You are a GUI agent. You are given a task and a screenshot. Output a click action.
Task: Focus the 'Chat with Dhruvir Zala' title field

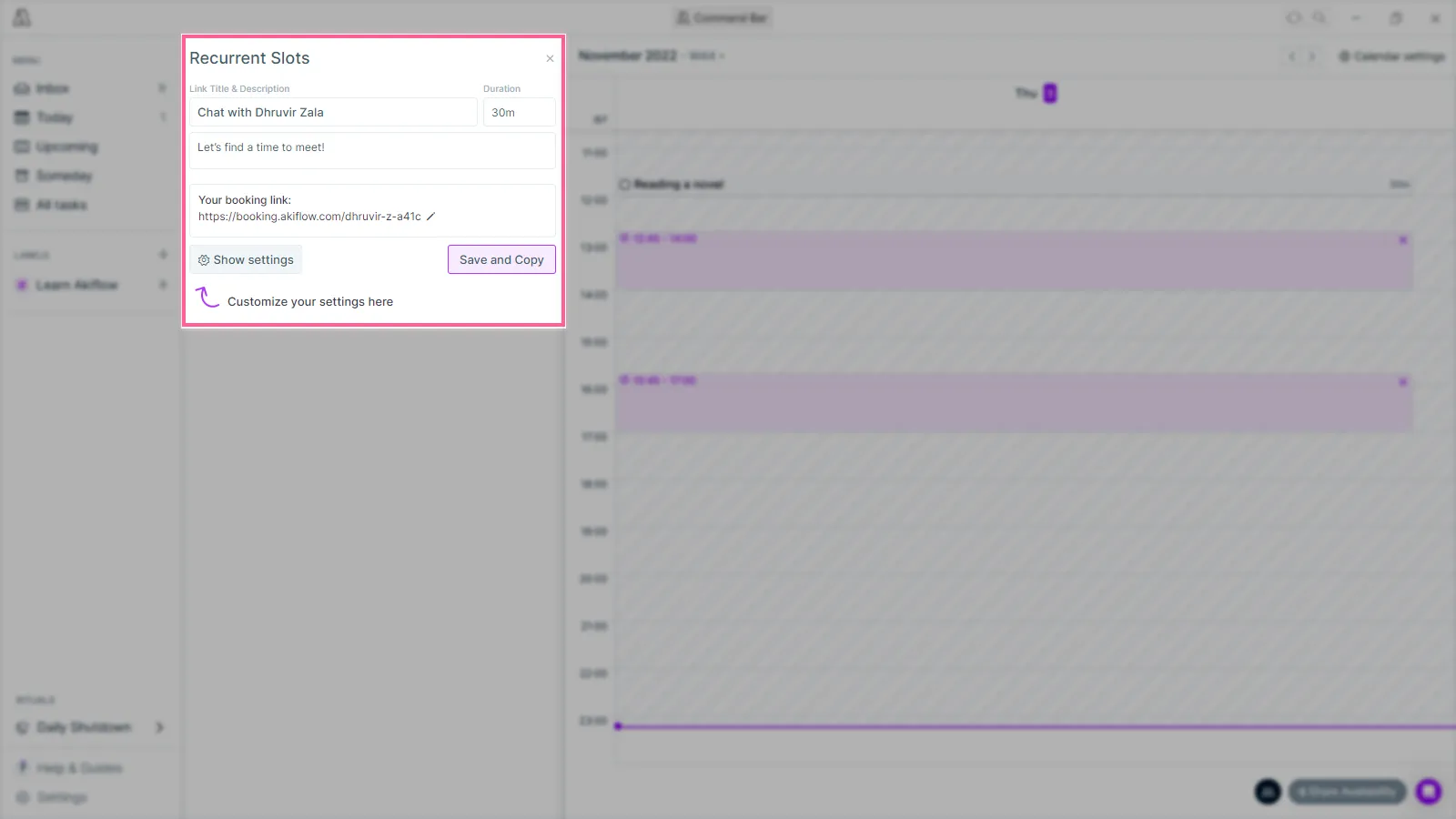[333, 112]
